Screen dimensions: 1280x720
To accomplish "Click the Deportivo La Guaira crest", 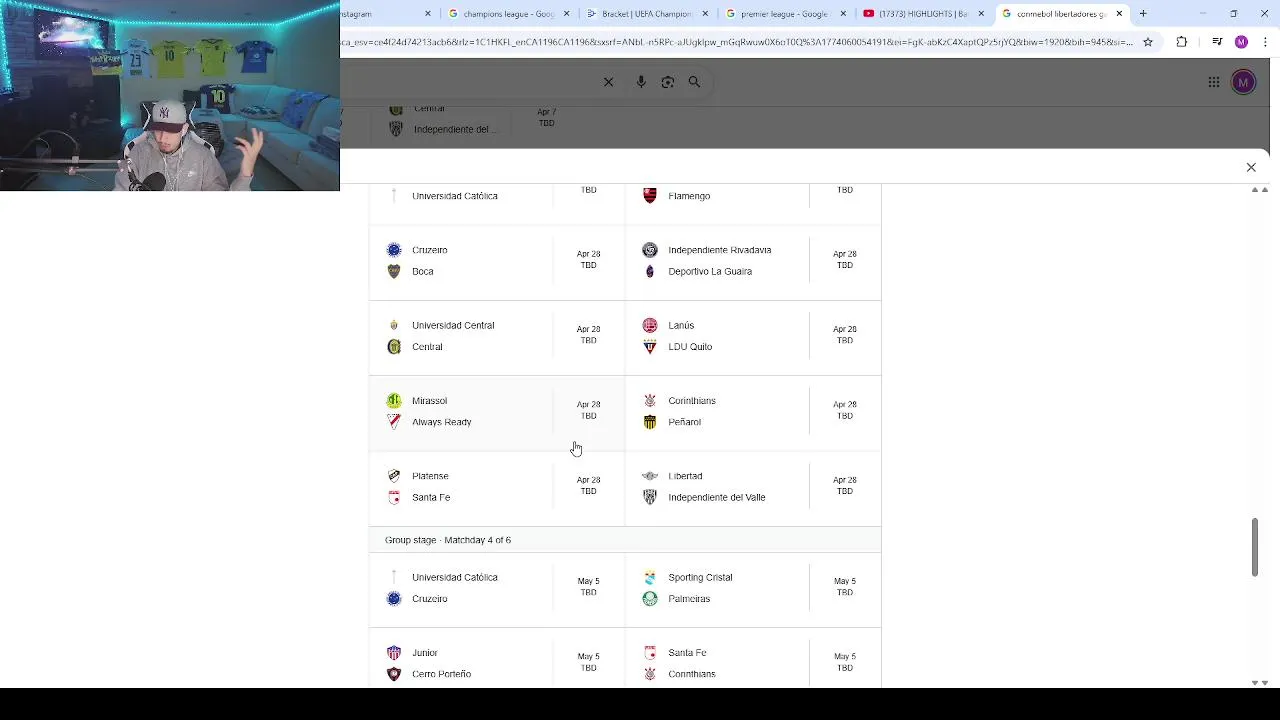I will [x=650, y=271].
